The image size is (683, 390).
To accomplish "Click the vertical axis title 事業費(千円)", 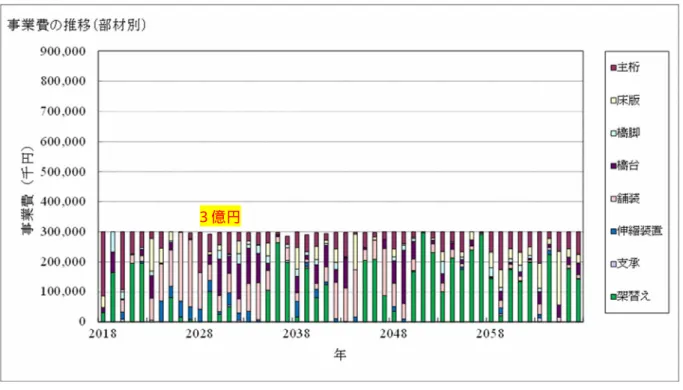I will tap(27, 191).
